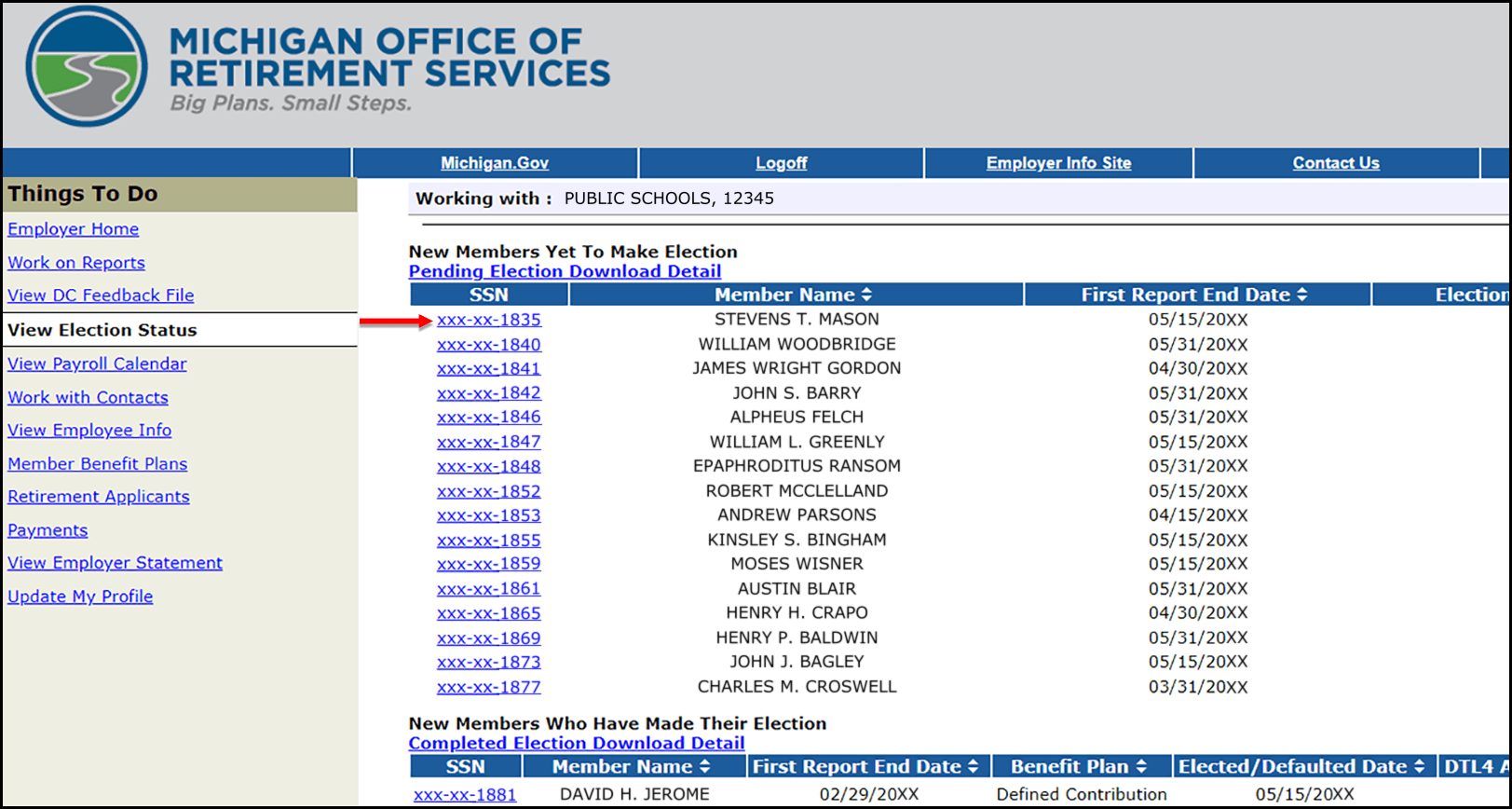Sort completed table by Elected/Defaulted Date
This screenshot has height=809, width=1512.
(x=1419, y=766)
